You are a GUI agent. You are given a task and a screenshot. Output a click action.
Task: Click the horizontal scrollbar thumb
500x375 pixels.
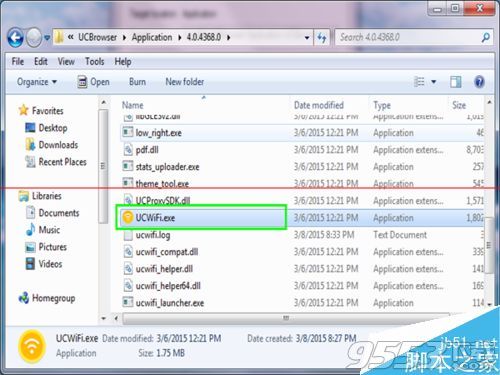(286, 318)
